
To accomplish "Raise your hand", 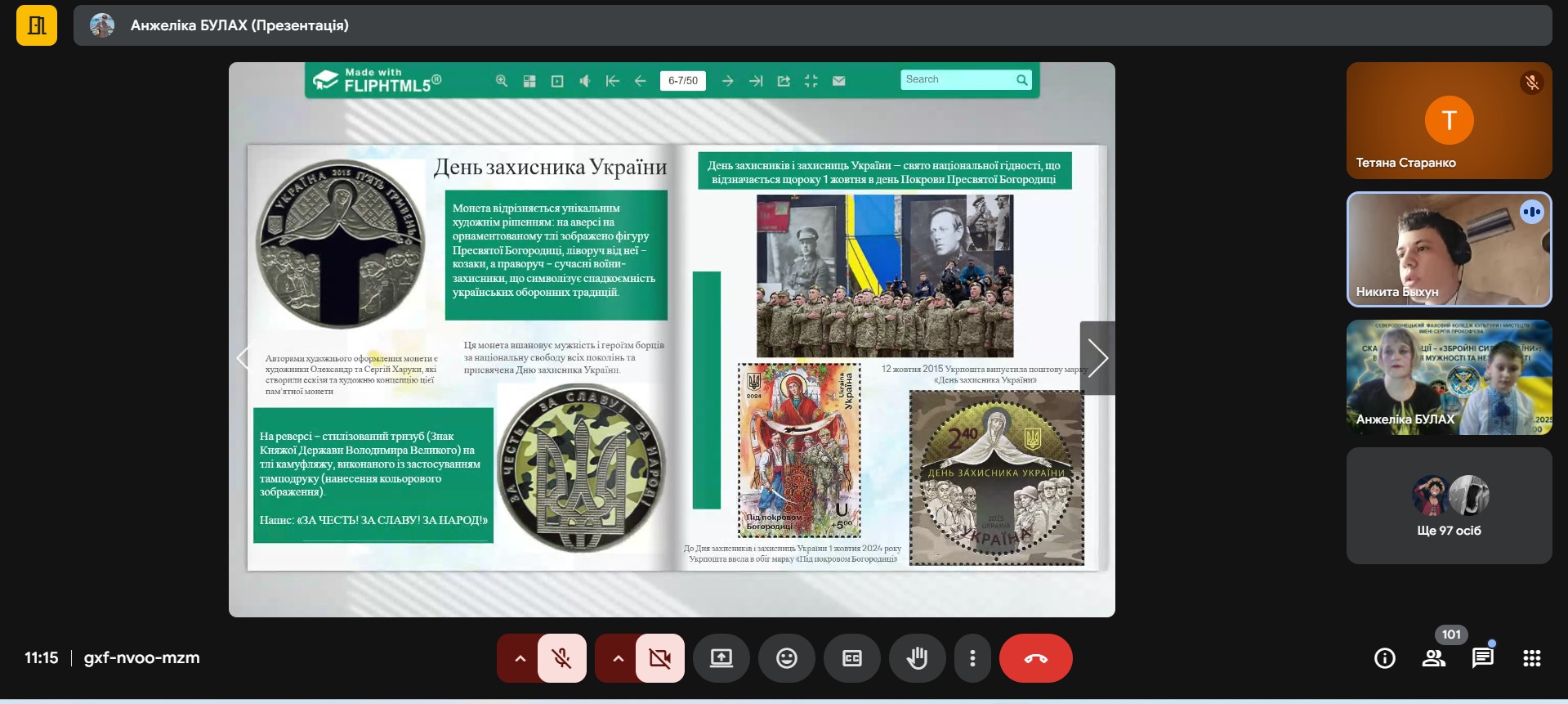I will (x=917, y=658).
